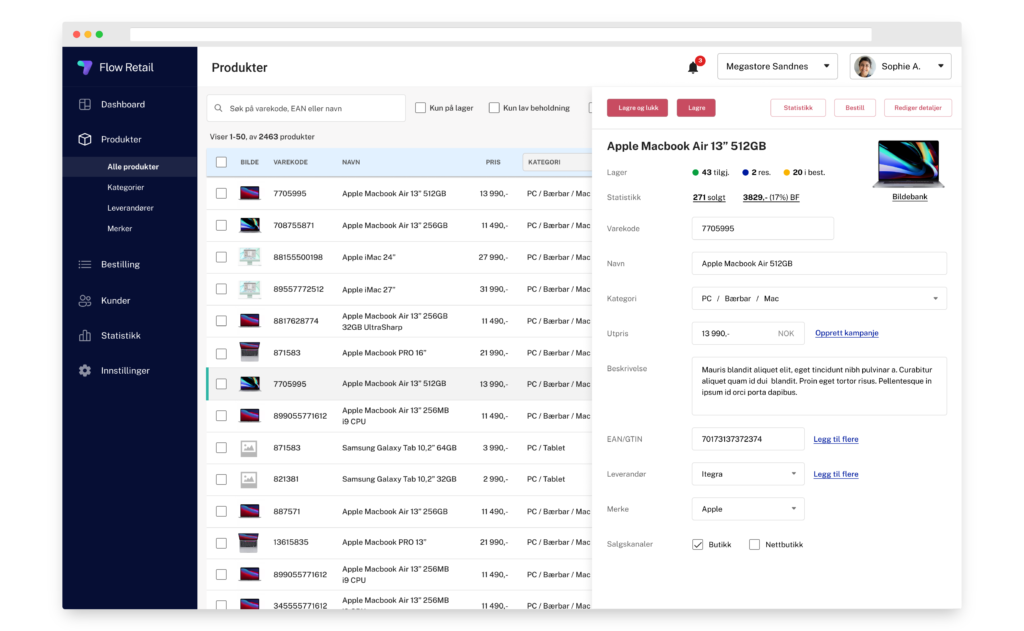This screenshot has height=631, width=1024.
Task: Open Innstillinger gear icon
Action: (x=85, y=370)
